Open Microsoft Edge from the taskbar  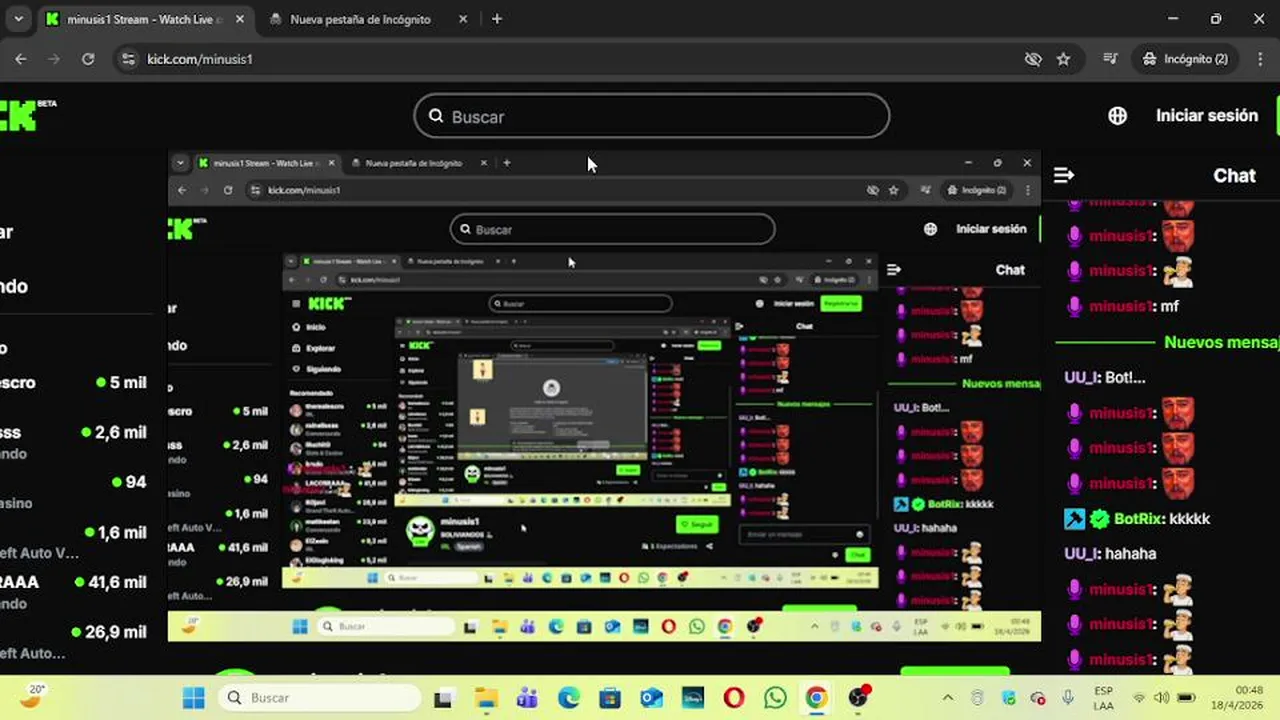pyautogui.click(x=568, y=698)
